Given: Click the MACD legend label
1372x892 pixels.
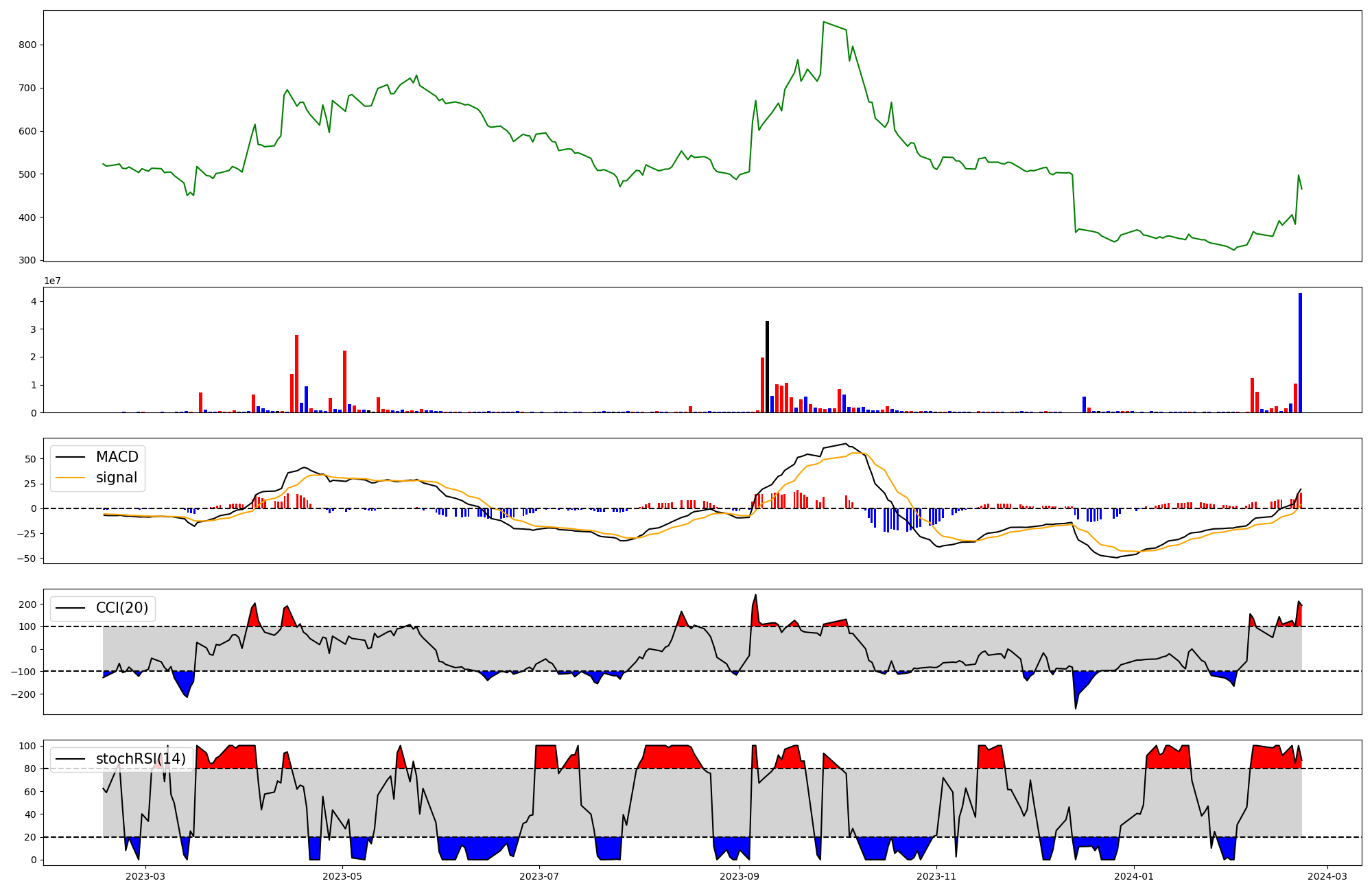Looking at the screenshot, I should tap(117, 457).
